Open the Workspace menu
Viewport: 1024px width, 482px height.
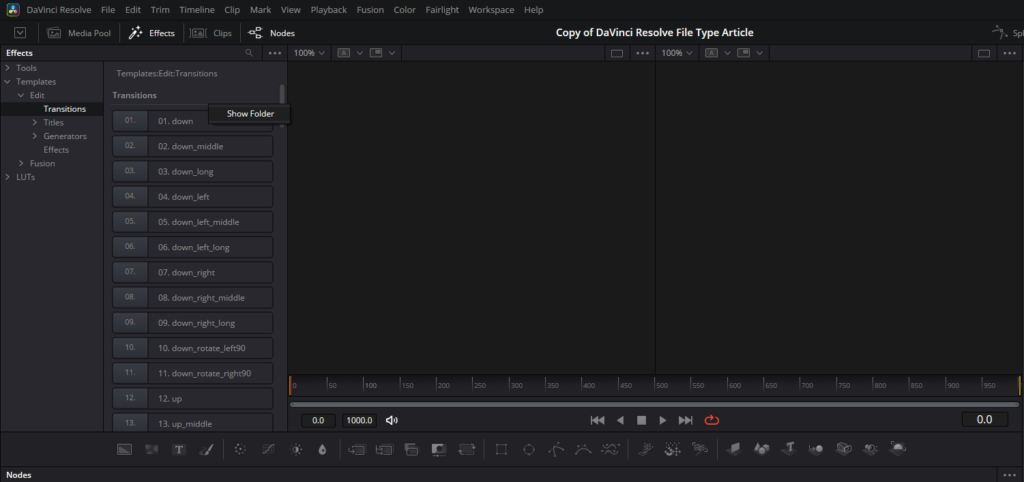(491, 10)
